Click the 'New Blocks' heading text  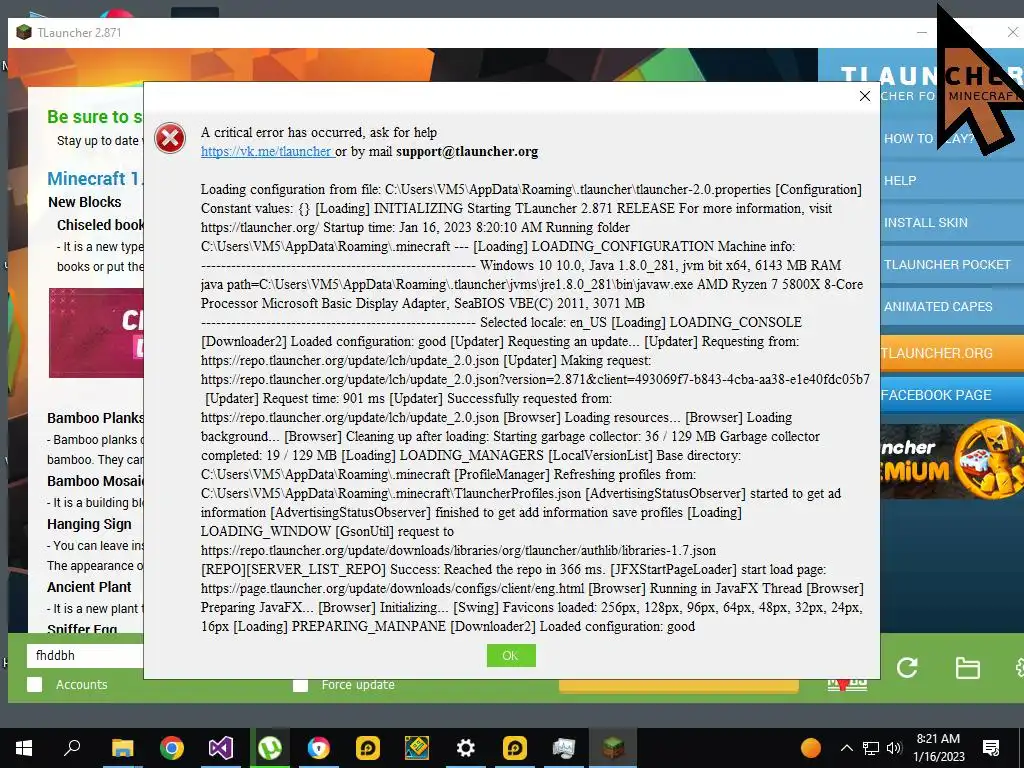[x=85, y=202]
